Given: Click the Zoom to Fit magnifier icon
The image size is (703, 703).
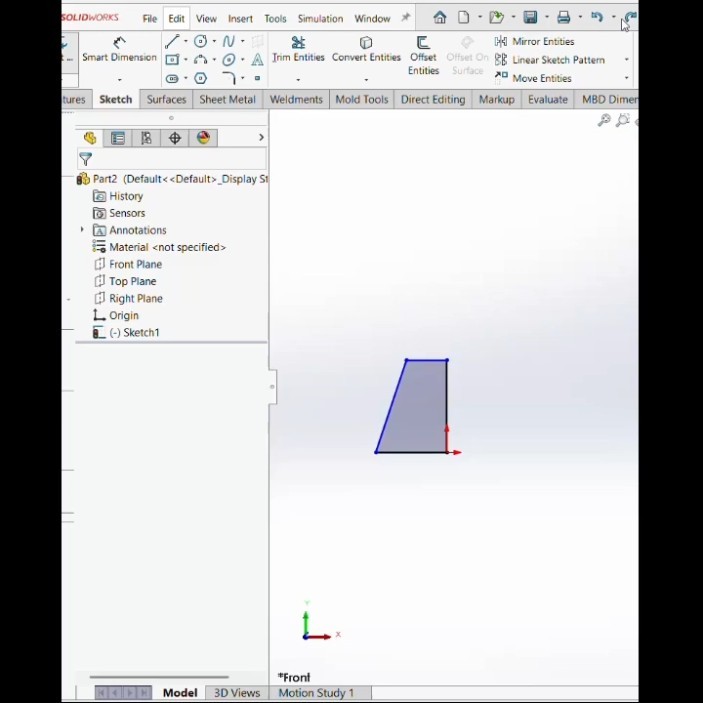Looking at the screenshot, I should point(604,120).
